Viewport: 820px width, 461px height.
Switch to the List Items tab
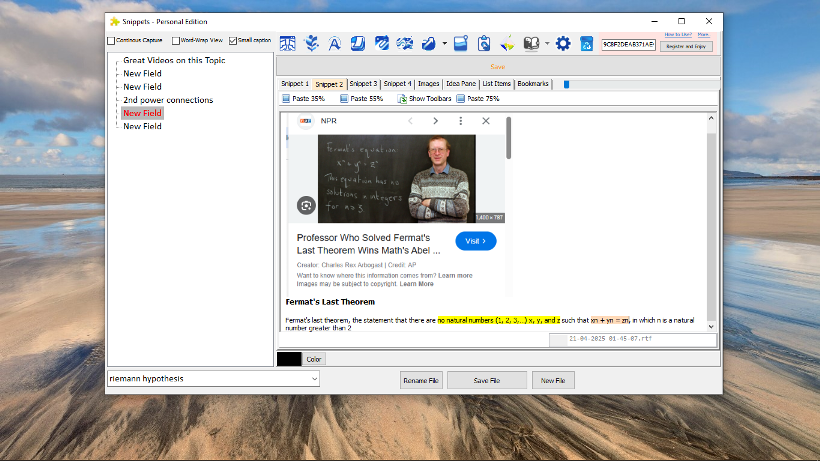(496, 84)
